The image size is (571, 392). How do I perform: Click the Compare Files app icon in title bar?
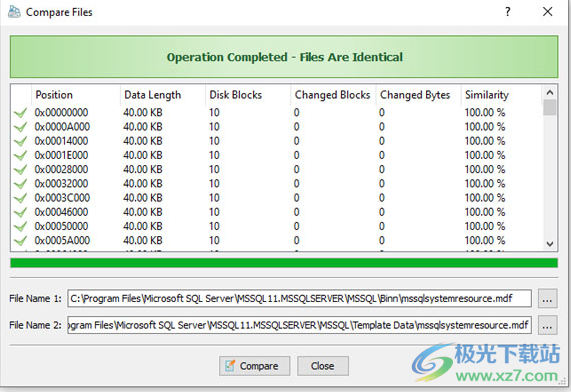tap(14, 12)
